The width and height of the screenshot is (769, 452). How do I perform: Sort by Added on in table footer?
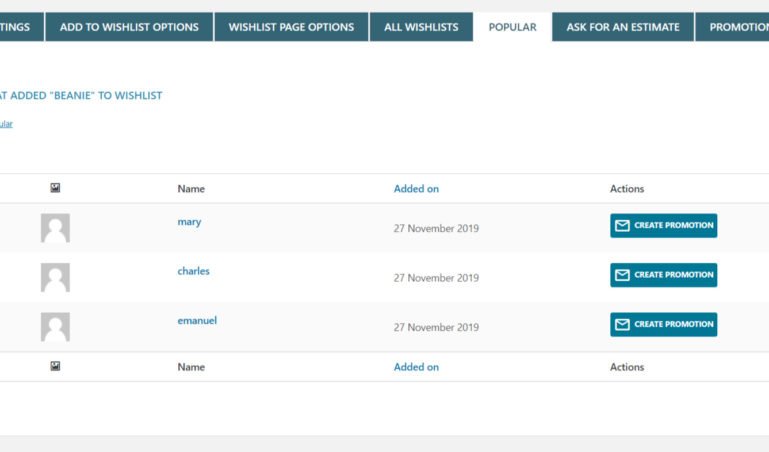416,367
